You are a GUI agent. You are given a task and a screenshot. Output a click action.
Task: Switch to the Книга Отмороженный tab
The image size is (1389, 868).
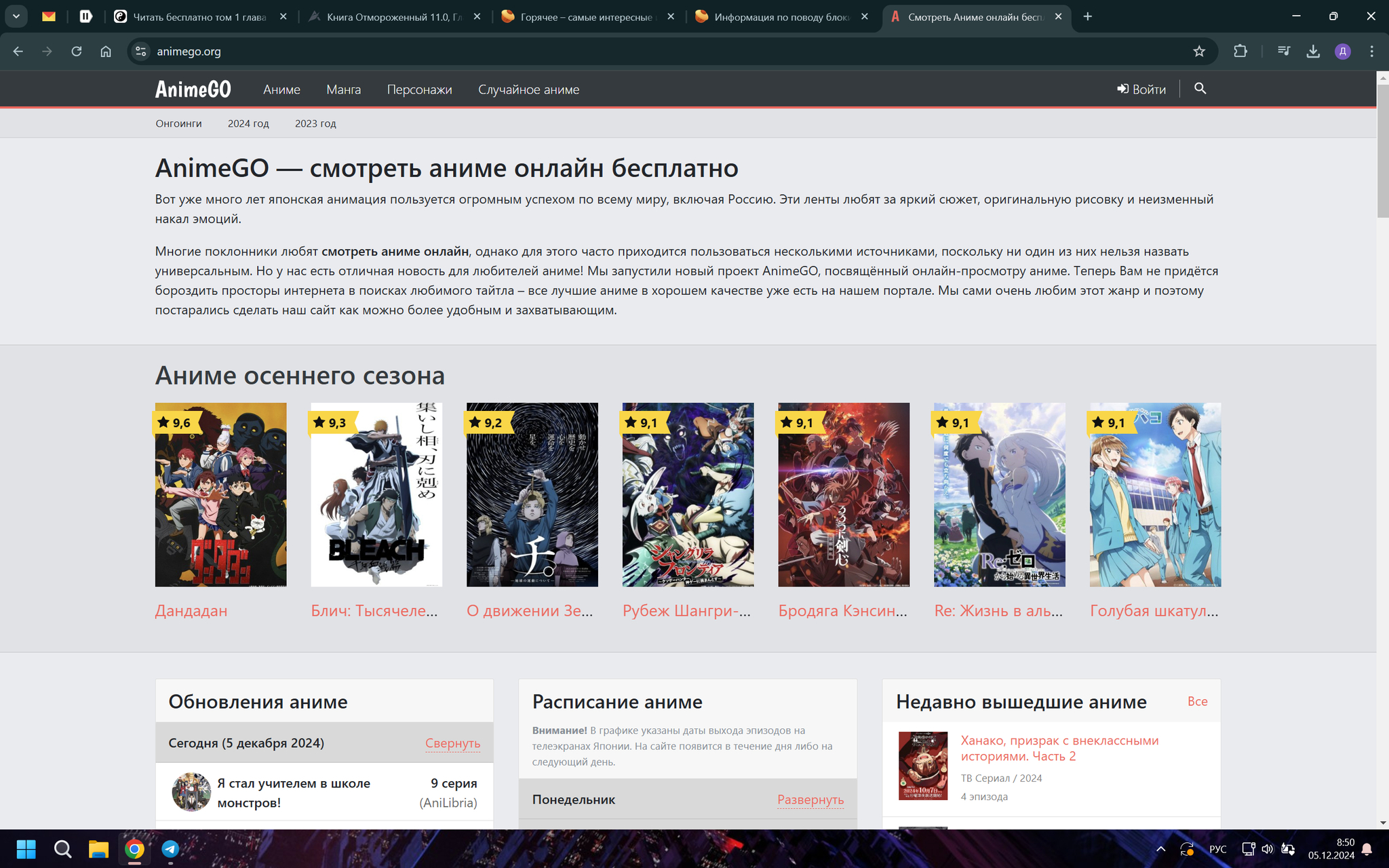pos(393,17)
